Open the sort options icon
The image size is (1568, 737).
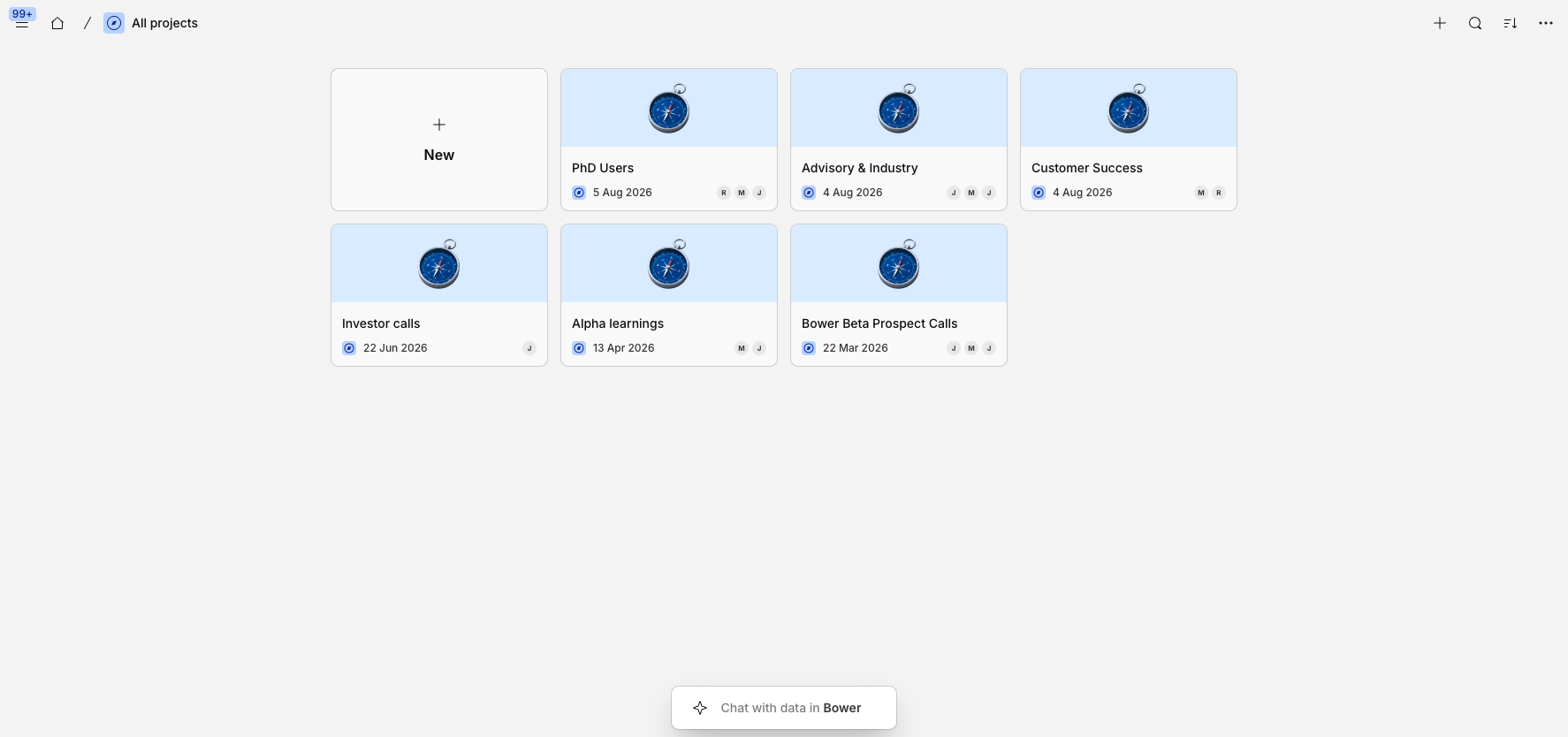1511,23
